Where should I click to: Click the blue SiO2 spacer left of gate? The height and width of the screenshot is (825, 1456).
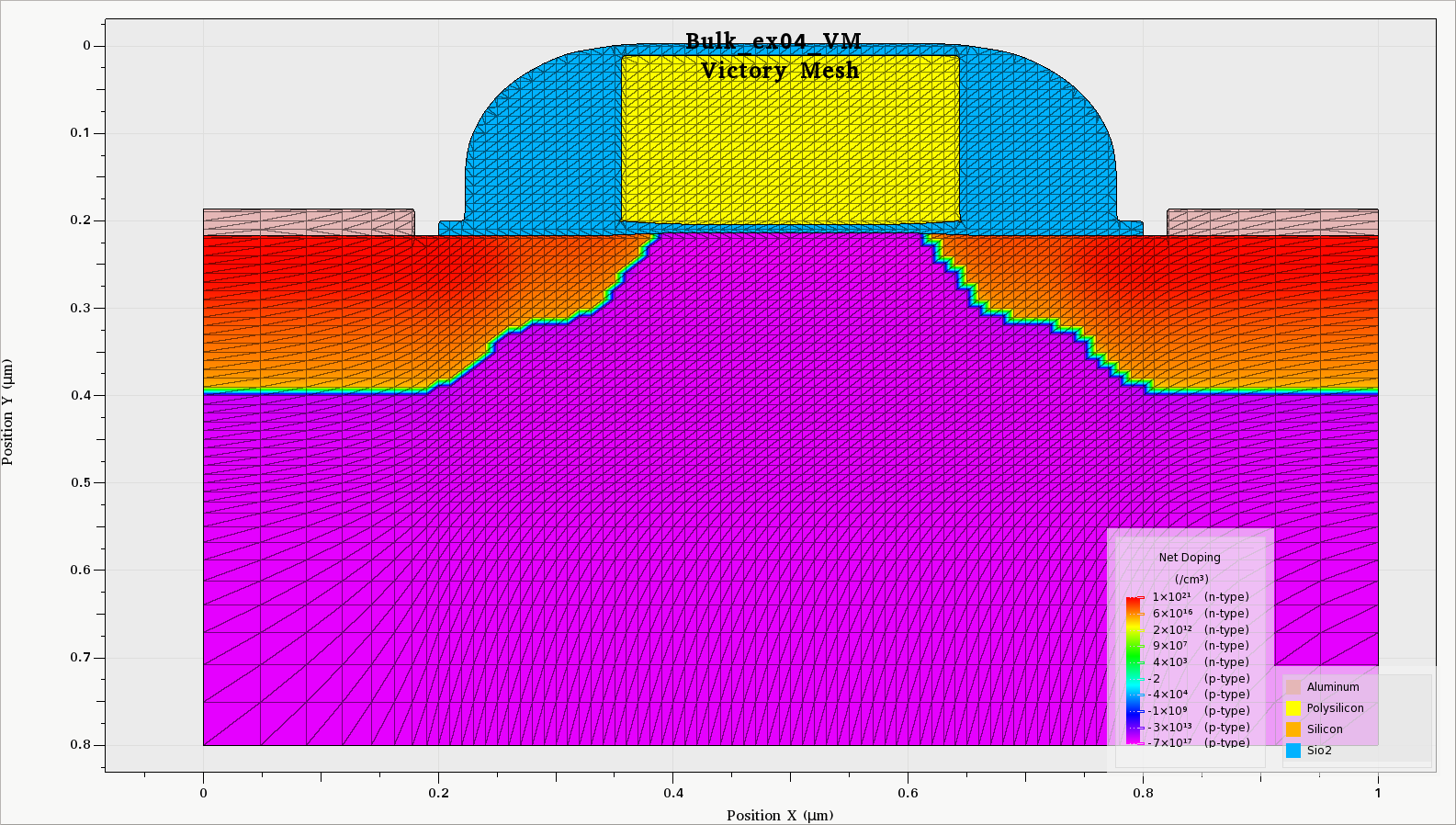pos(542,138)
